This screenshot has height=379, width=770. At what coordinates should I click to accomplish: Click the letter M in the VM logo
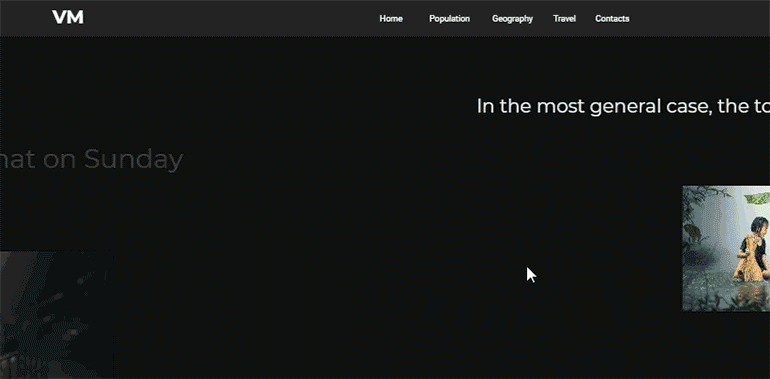pos(76,18)
